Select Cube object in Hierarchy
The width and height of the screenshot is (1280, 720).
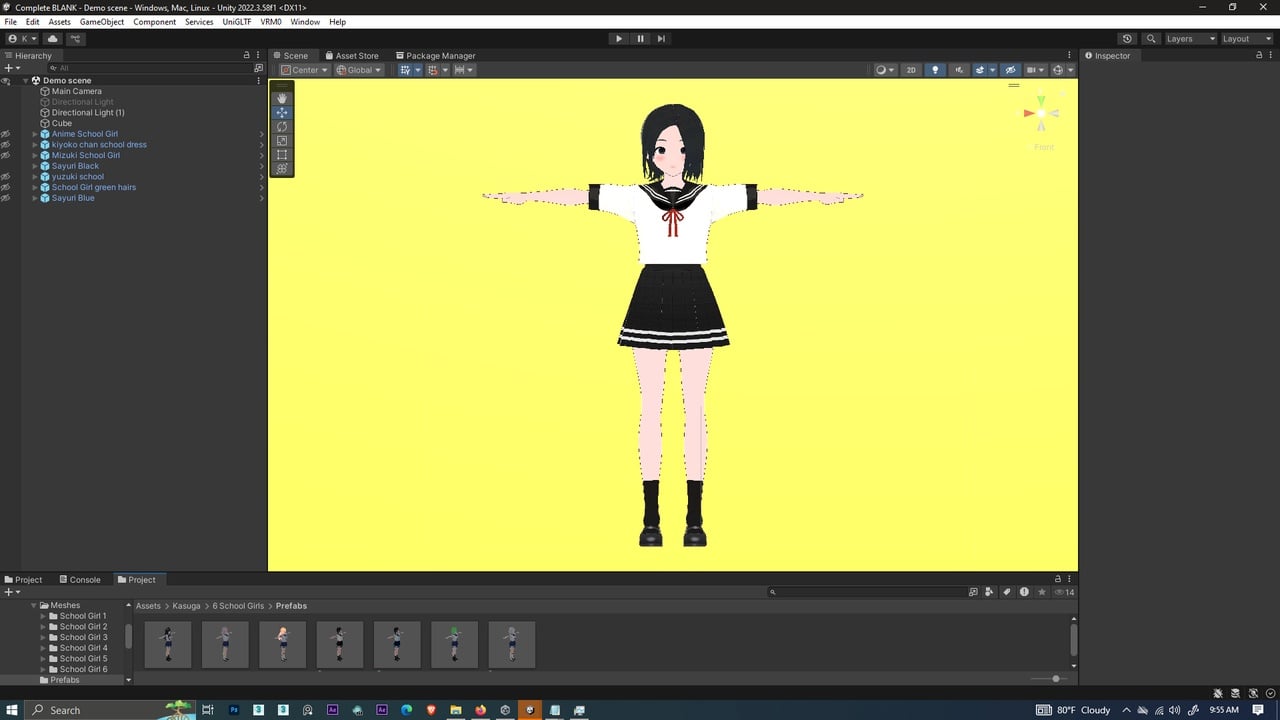[62, 123]
